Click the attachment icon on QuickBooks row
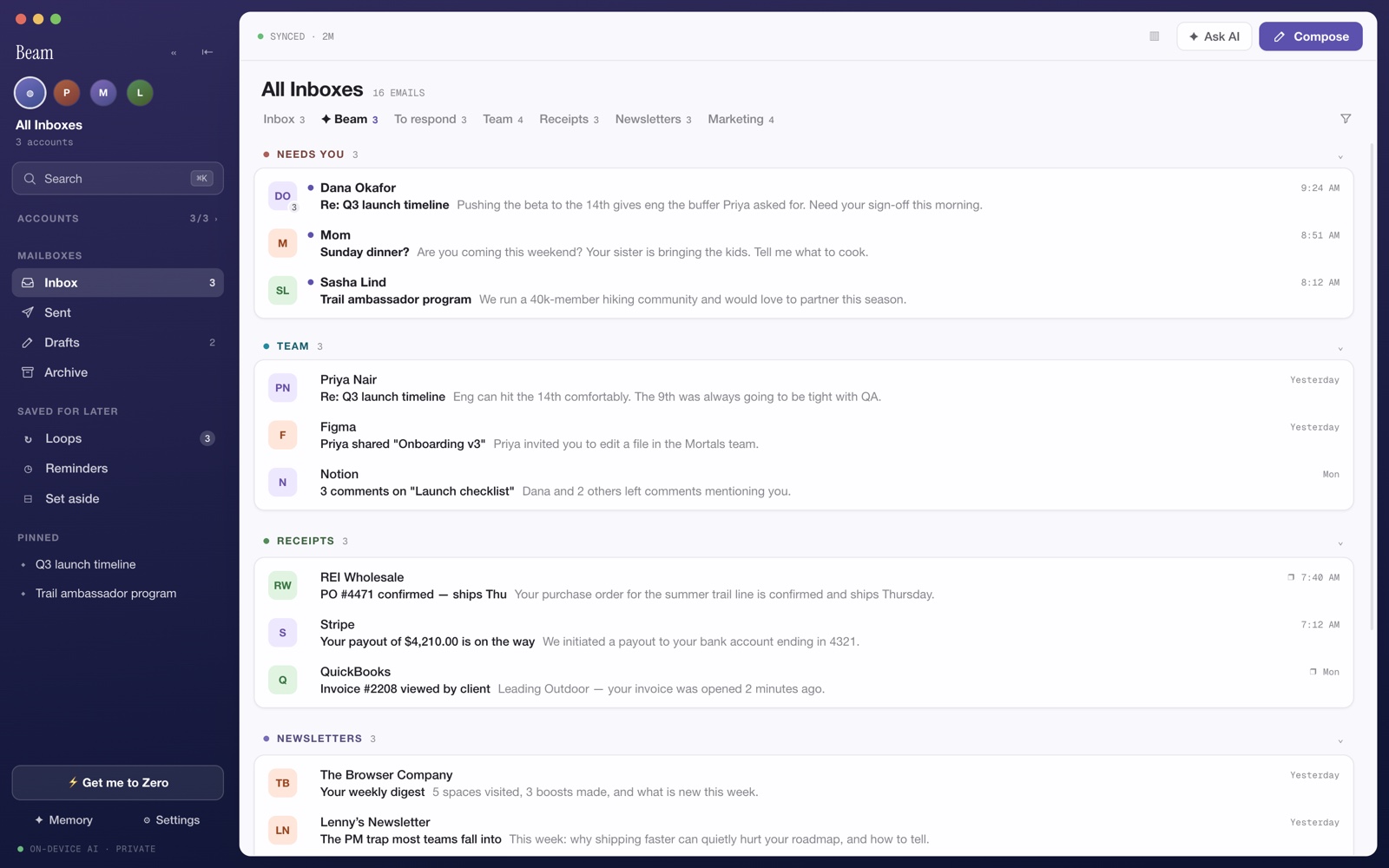1389x868 pixels. point(1313,672)
